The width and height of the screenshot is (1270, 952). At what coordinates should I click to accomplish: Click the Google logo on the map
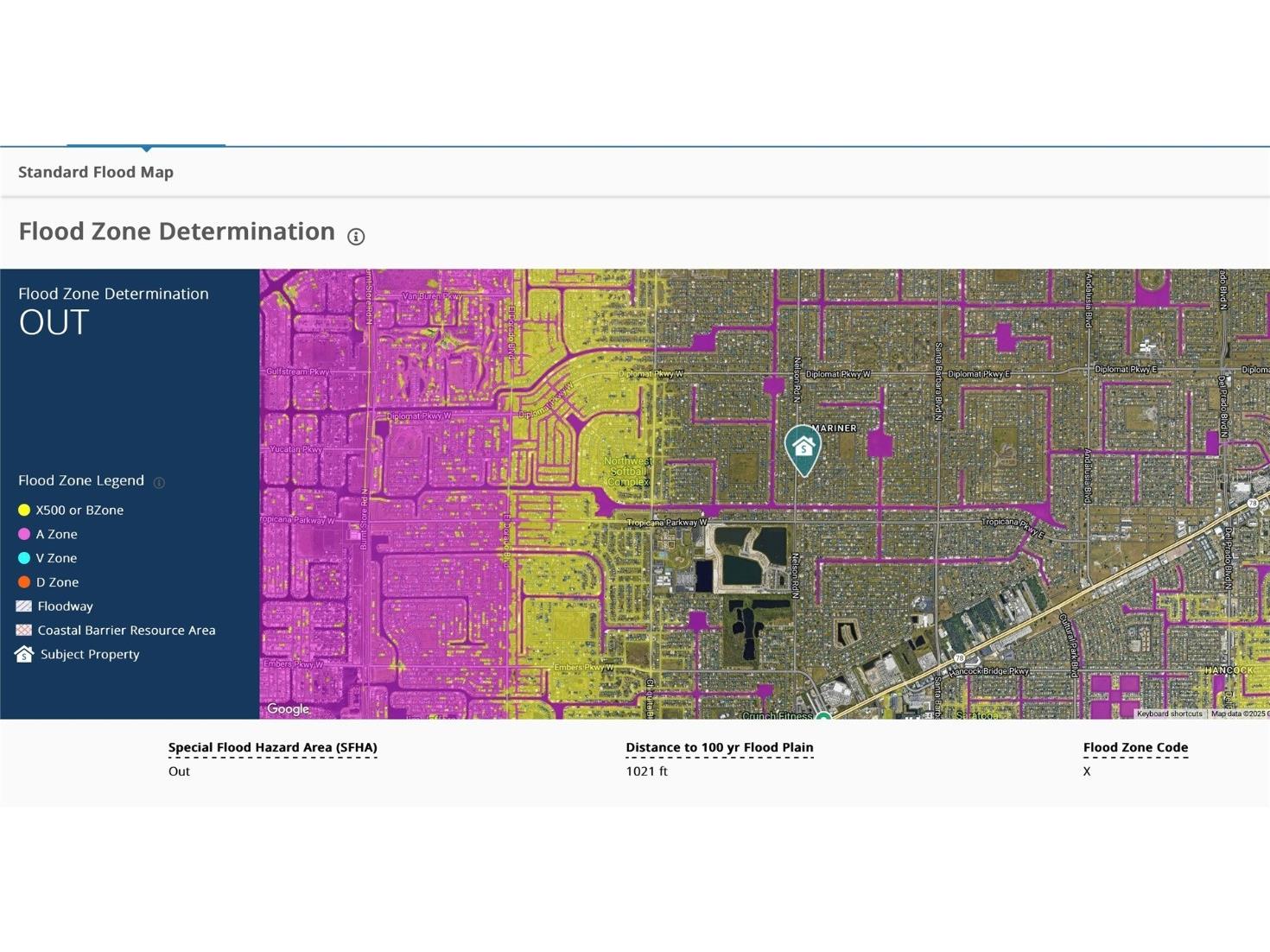pos(288,709)
